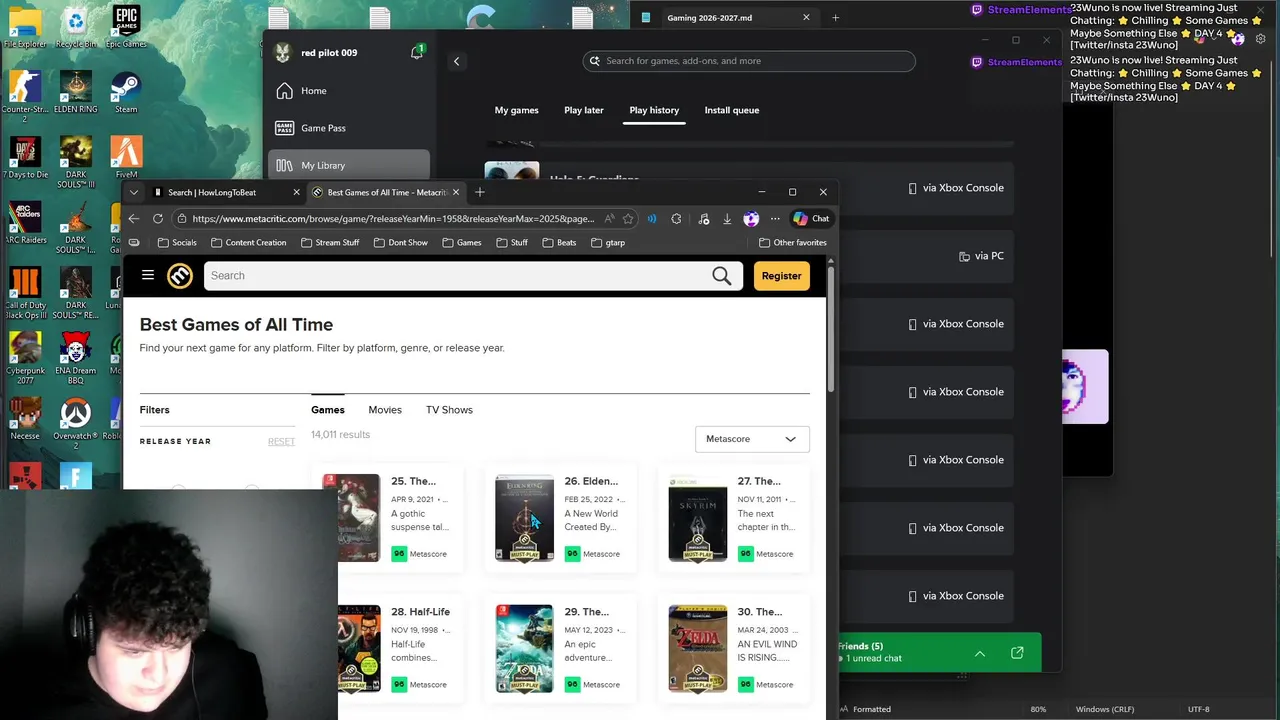Open the ARC Raiders desktop shortcut
The image size is (1280, 720).
pyautogui.click(x=25, y=223)
